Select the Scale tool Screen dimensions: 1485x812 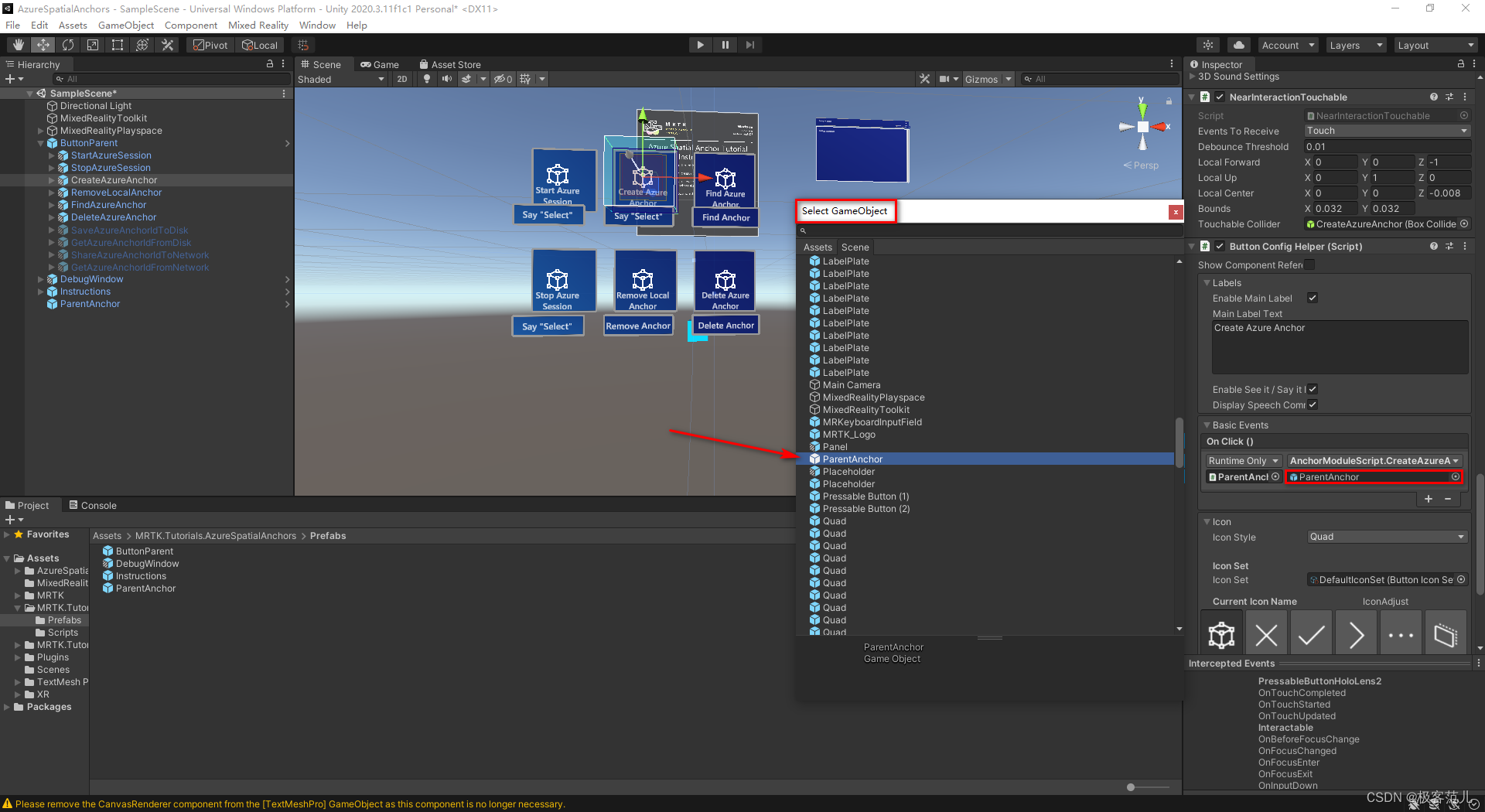tap(93, 45)
